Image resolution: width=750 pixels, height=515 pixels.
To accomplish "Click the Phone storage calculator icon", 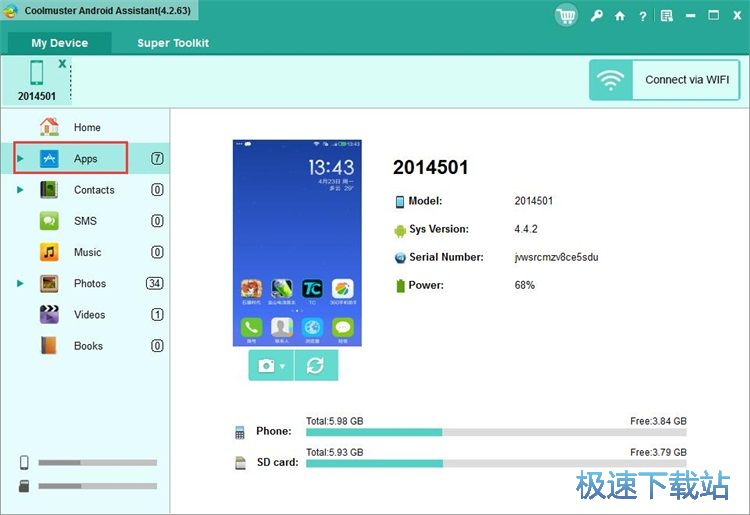I will point(240,432).
